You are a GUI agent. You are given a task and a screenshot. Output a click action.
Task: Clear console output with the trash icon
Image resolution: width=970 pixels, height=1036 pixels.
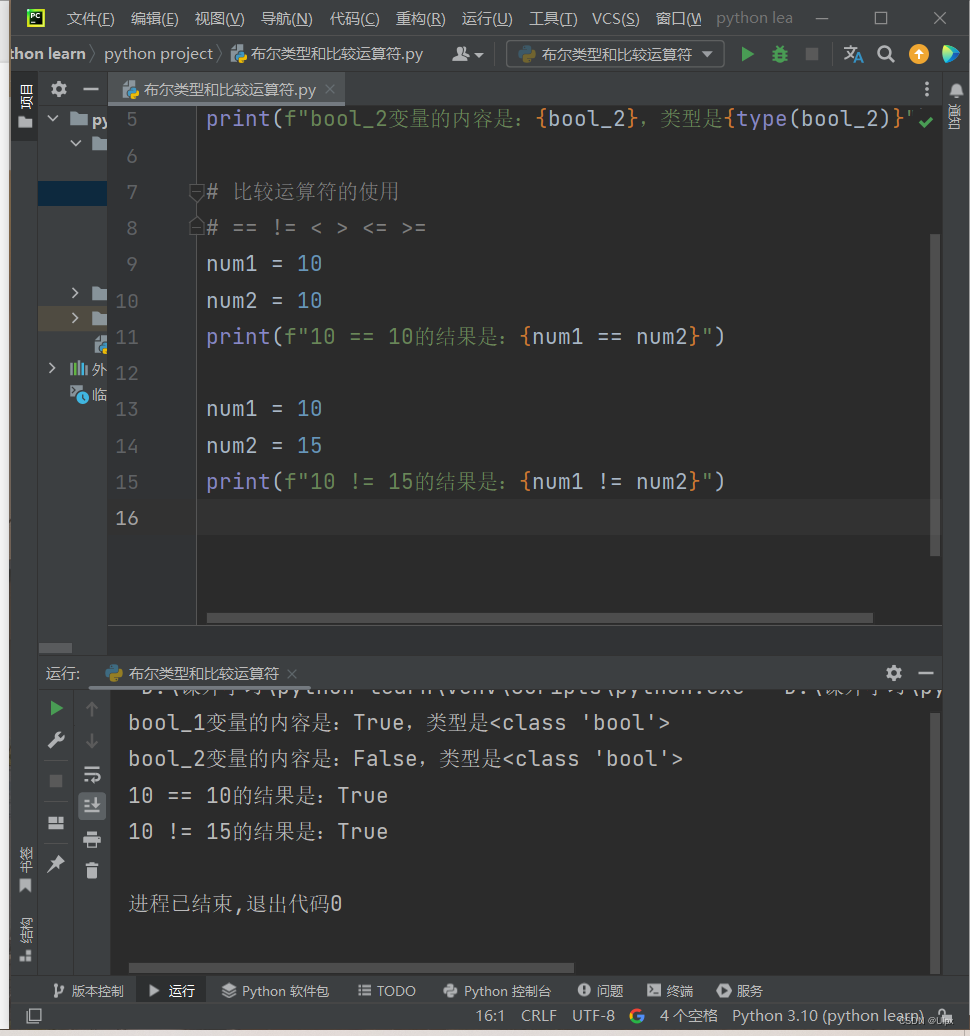tap(92, 870)
